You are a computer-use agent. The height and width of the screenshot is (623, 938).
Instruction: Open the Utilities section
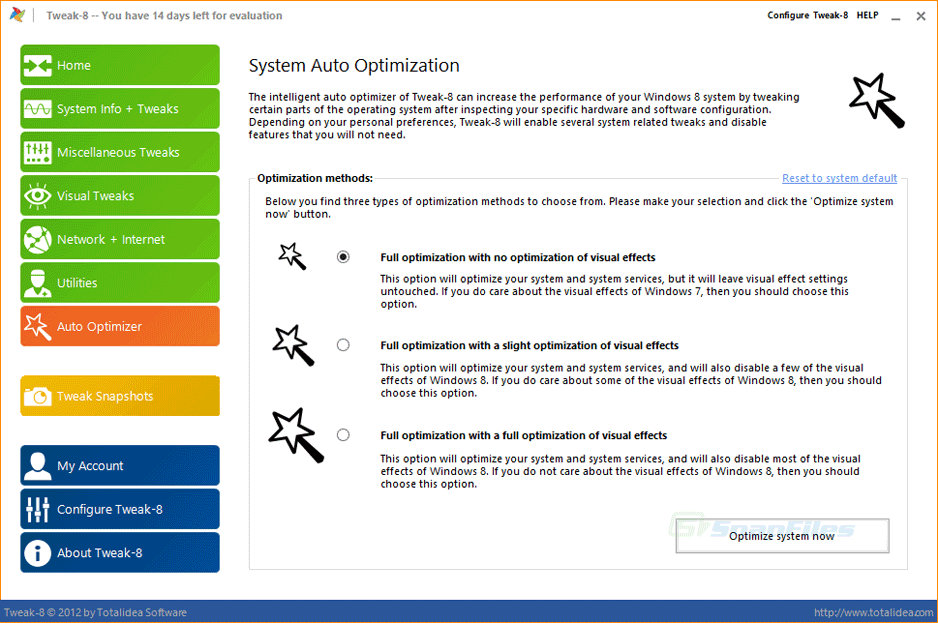click(x=120, y=283)
